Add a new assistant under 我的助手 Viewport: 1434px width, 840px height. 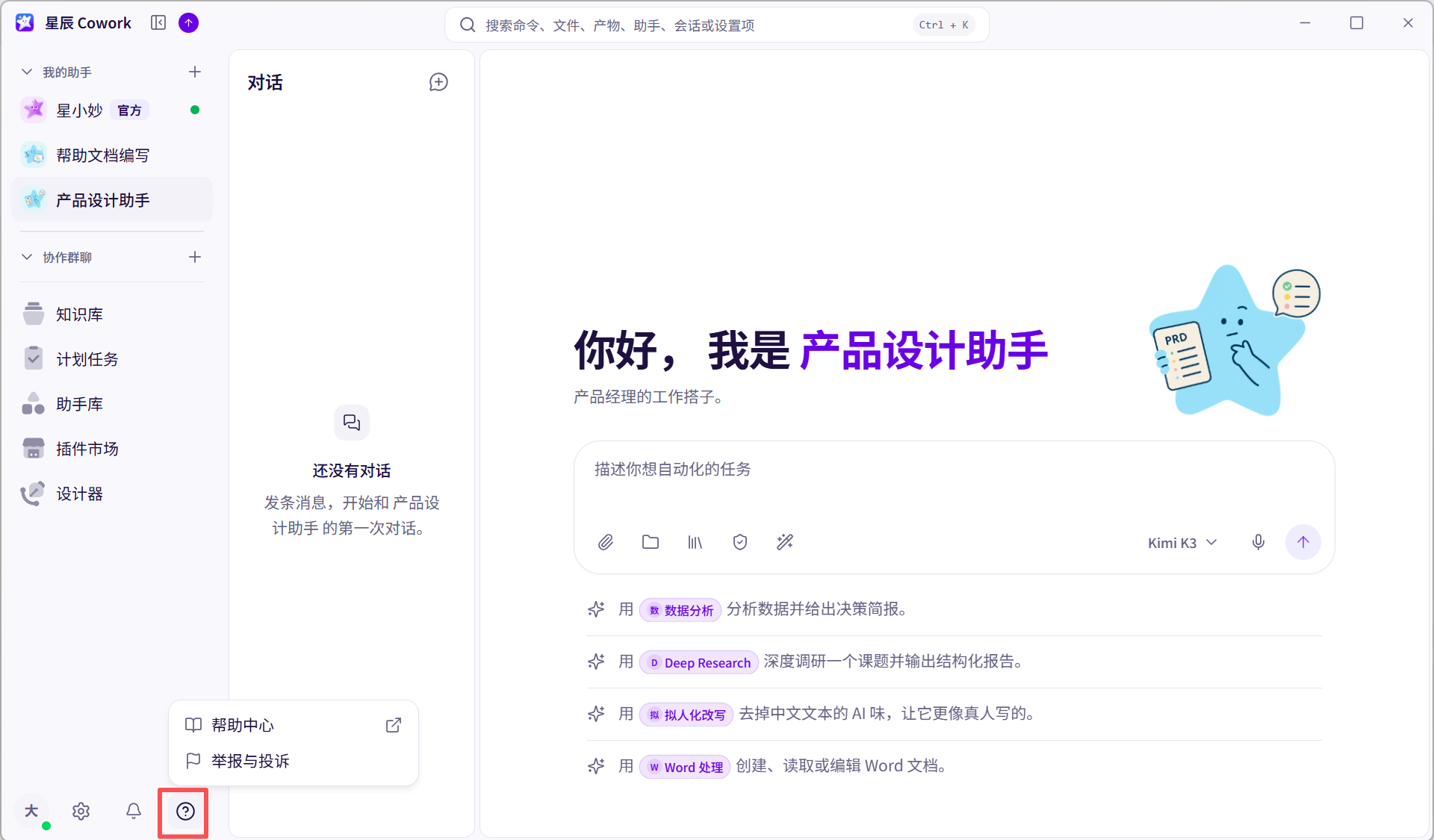point(195,72)
